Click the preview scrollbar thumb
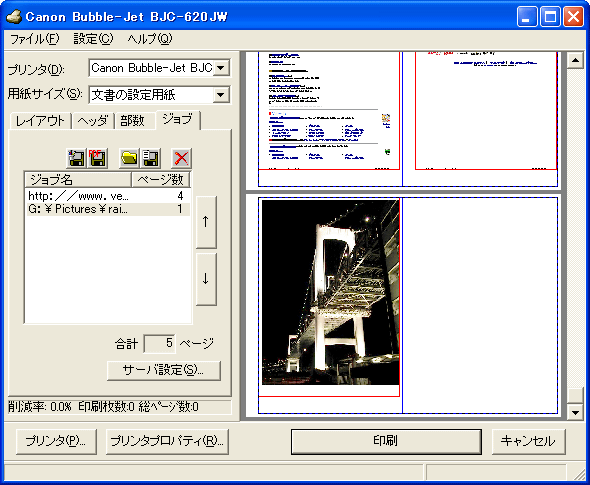 pos(575,395)
